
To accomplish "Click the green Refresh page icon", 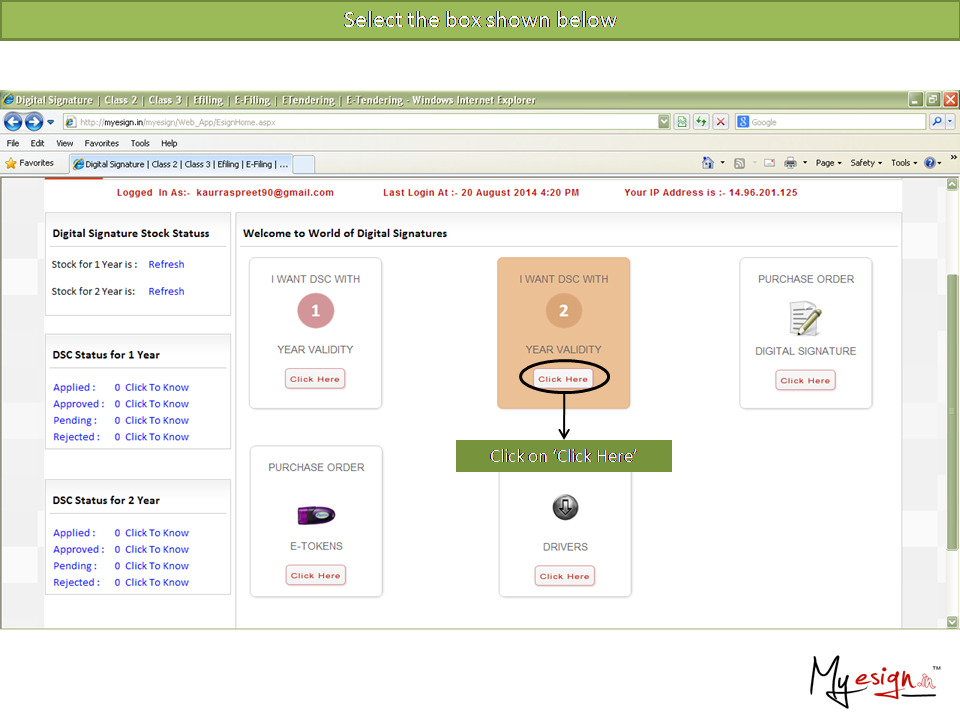I will [x=682, y=122].
